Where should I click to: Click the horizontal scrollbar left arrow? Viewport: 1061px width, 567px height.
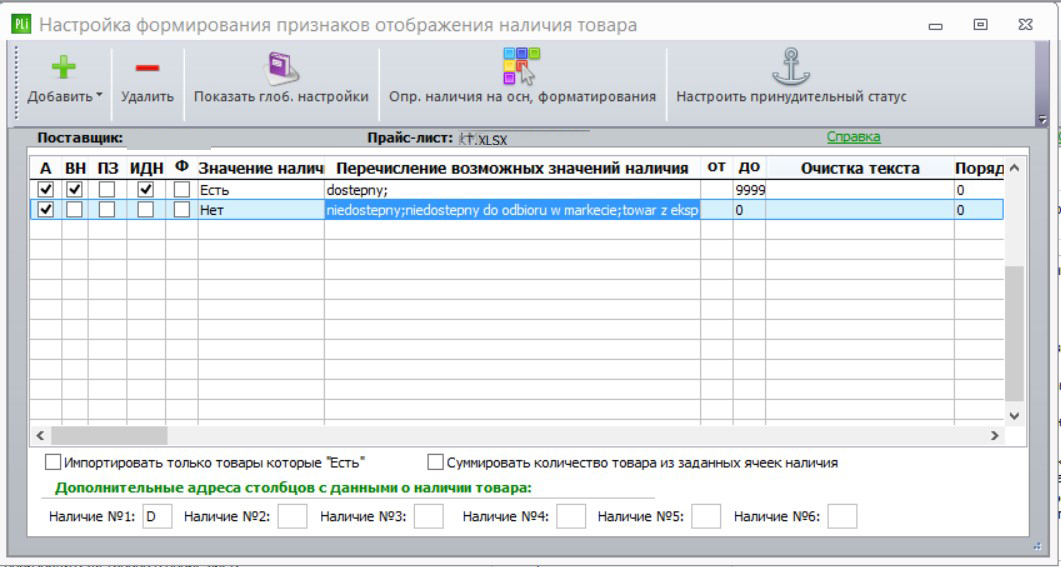click(x=40, y=436)
